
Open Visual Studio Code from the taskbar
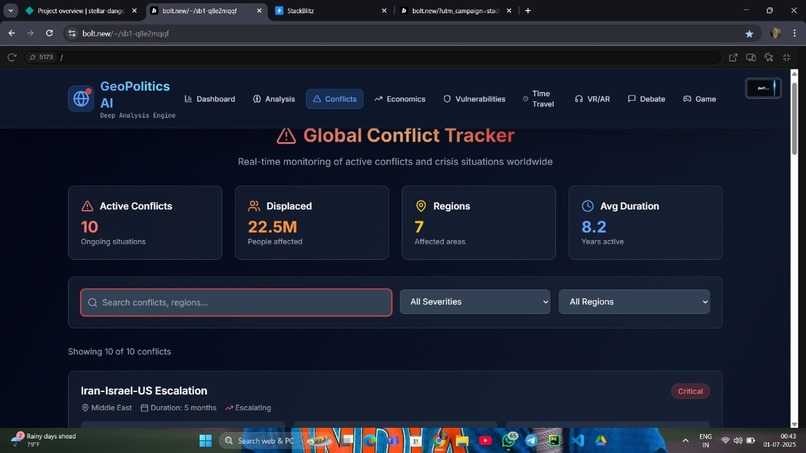coord(577,441)
